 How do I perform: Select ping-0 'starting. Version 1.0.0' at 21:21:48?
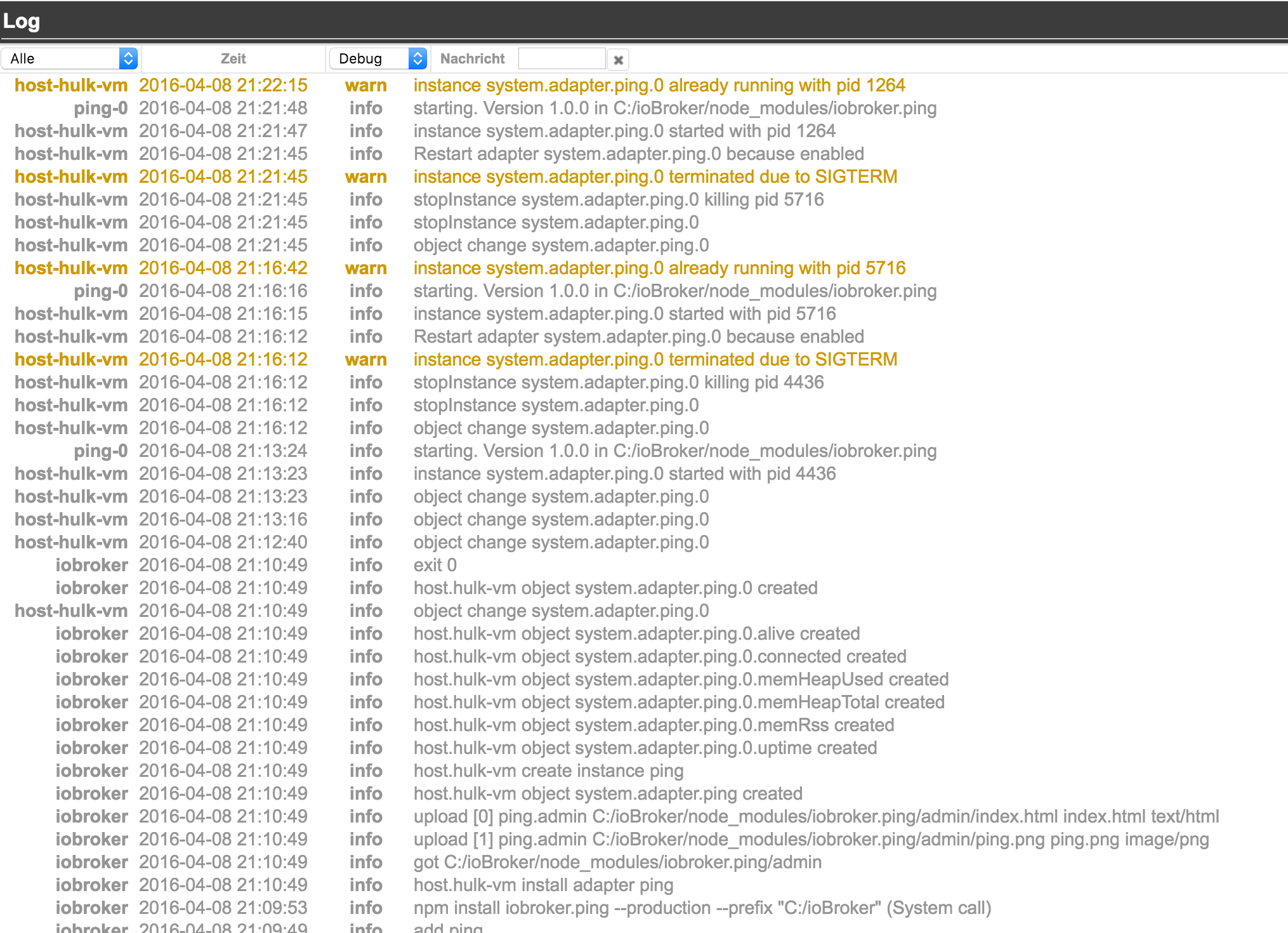tap(675, 108)
